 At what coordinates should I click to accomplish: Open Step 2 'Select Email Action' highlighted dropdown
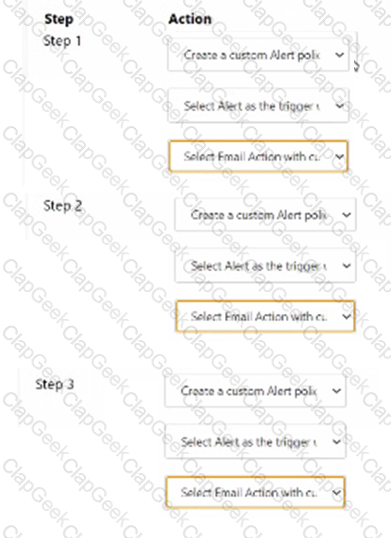(265, 316)
